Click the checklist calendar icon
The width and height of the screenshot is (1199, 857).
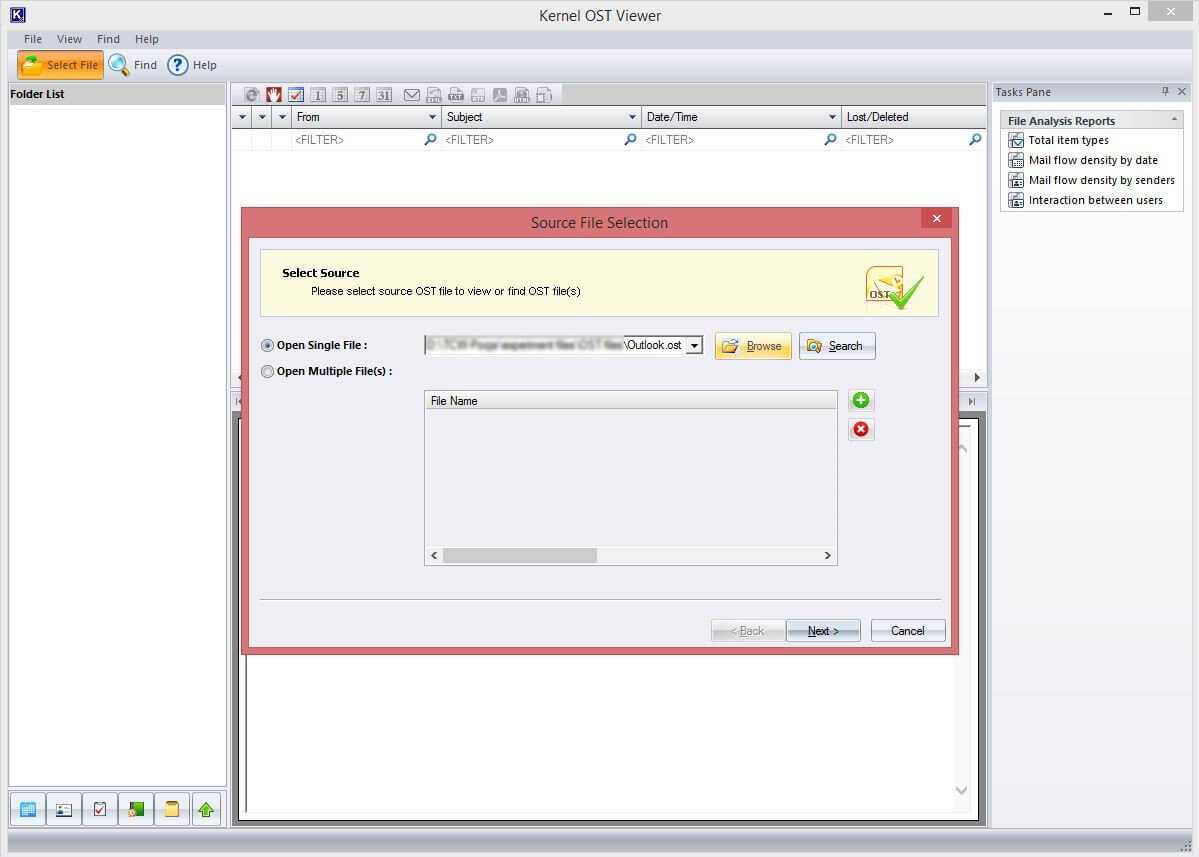coord(296,95)
